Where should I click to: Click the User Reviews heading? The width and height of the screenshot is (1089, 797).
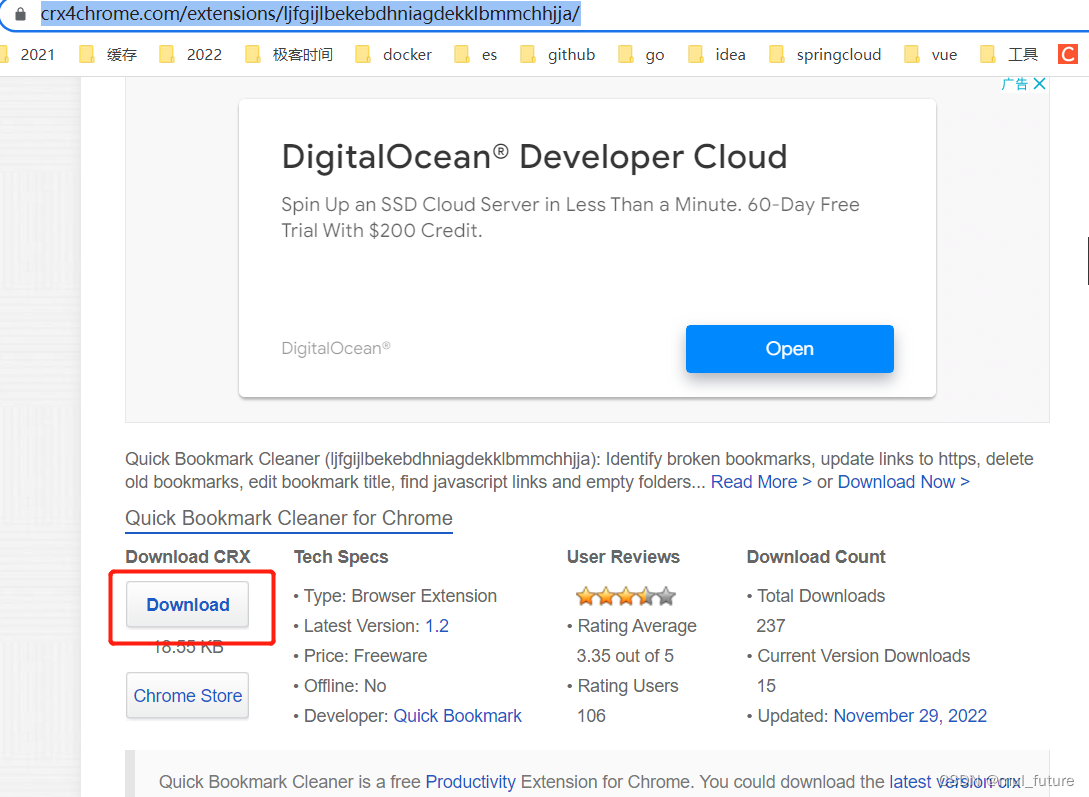click(x=623, y=557)
